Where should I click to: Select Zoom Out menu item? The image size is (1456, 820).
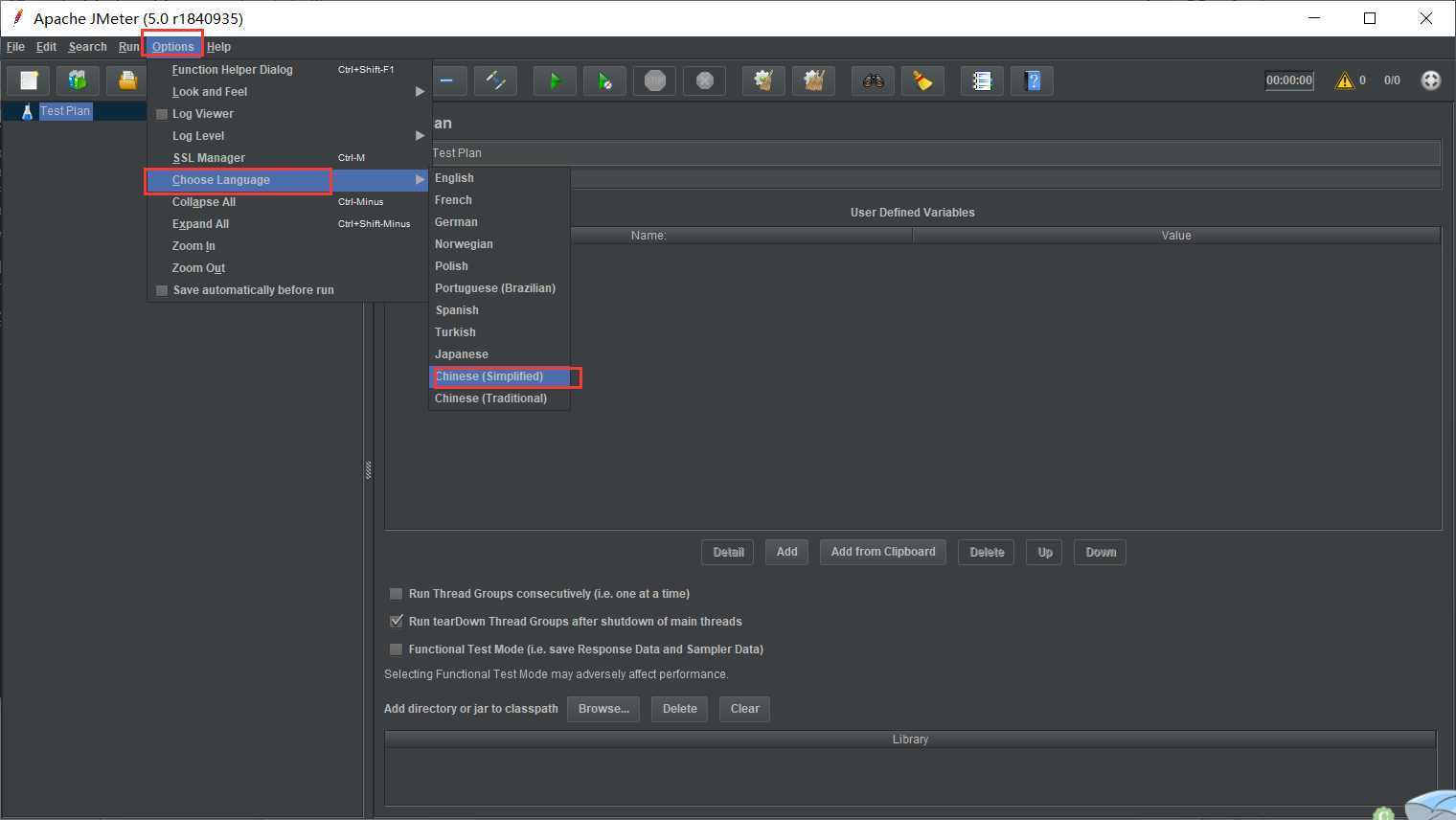point(287,268)
